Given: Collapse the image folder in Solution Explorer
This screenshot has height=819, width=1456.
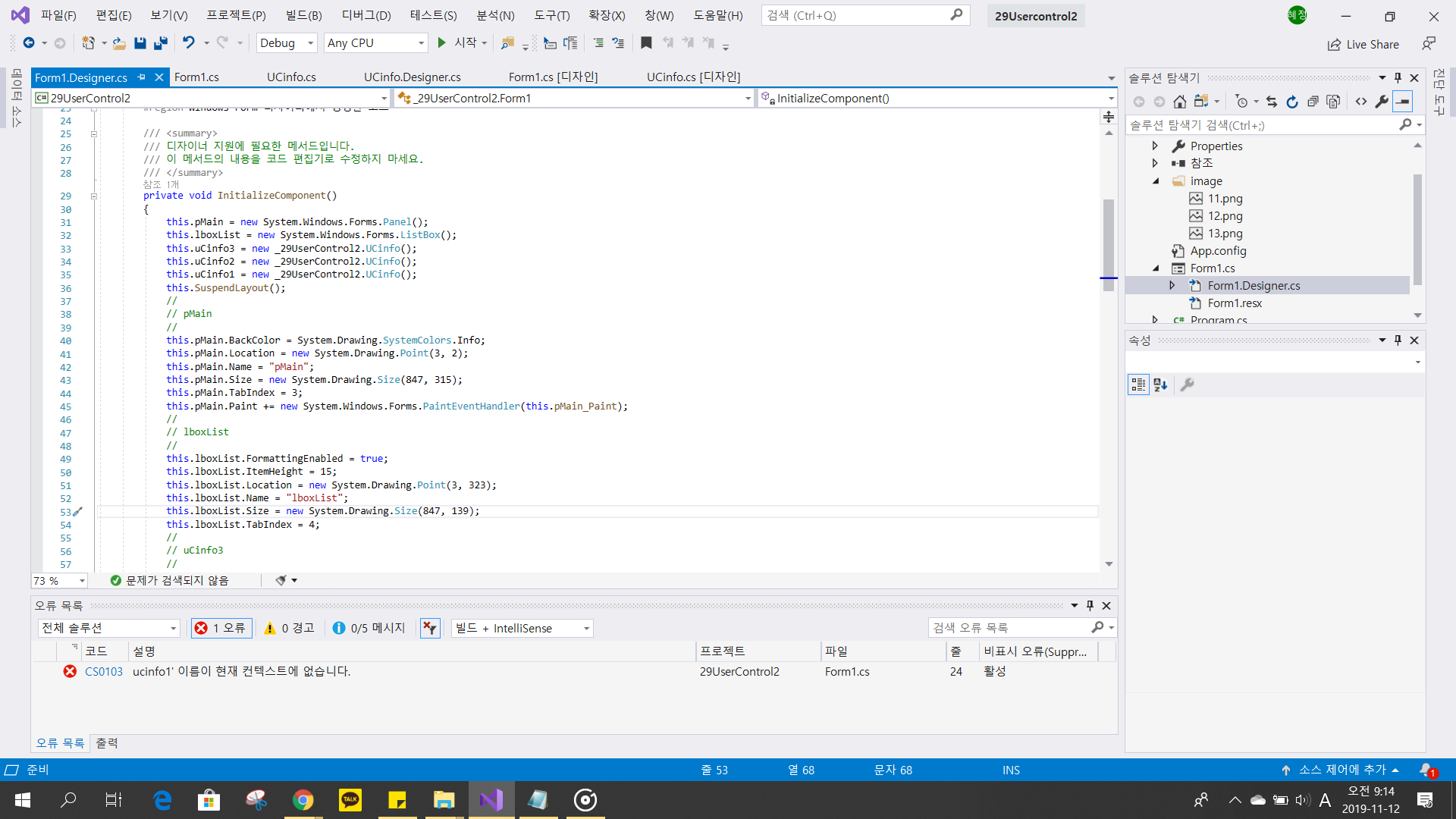Looking at the screenshot, I should (1156, 181).
